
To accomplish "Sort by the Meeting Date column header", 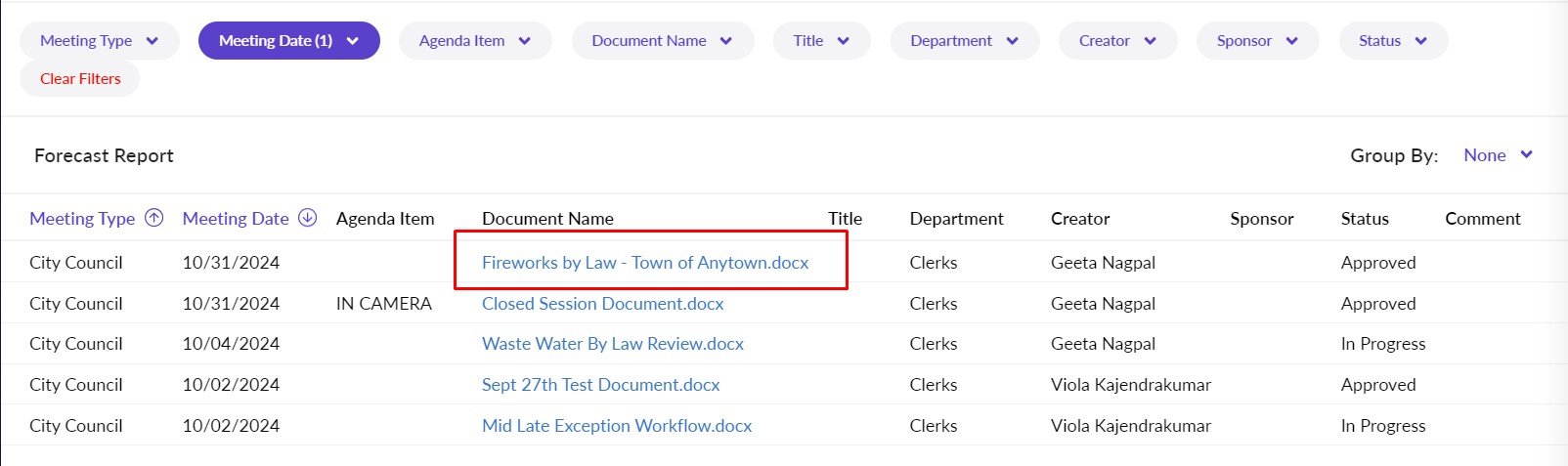I will point(236,219).
